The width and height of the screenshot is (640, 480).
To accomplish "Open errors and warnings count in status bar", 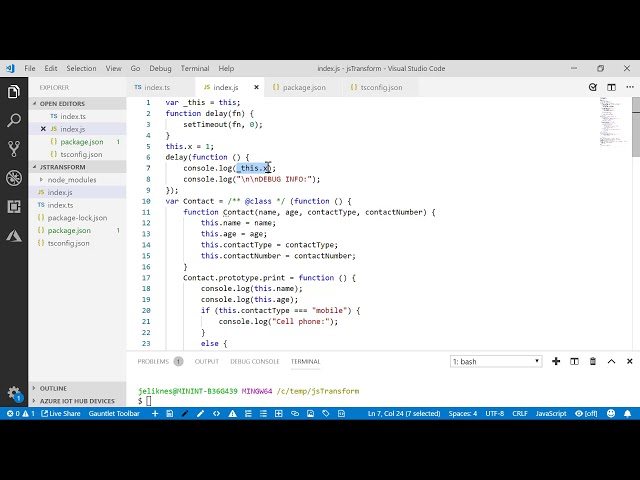I will click(x=21, y=413).
